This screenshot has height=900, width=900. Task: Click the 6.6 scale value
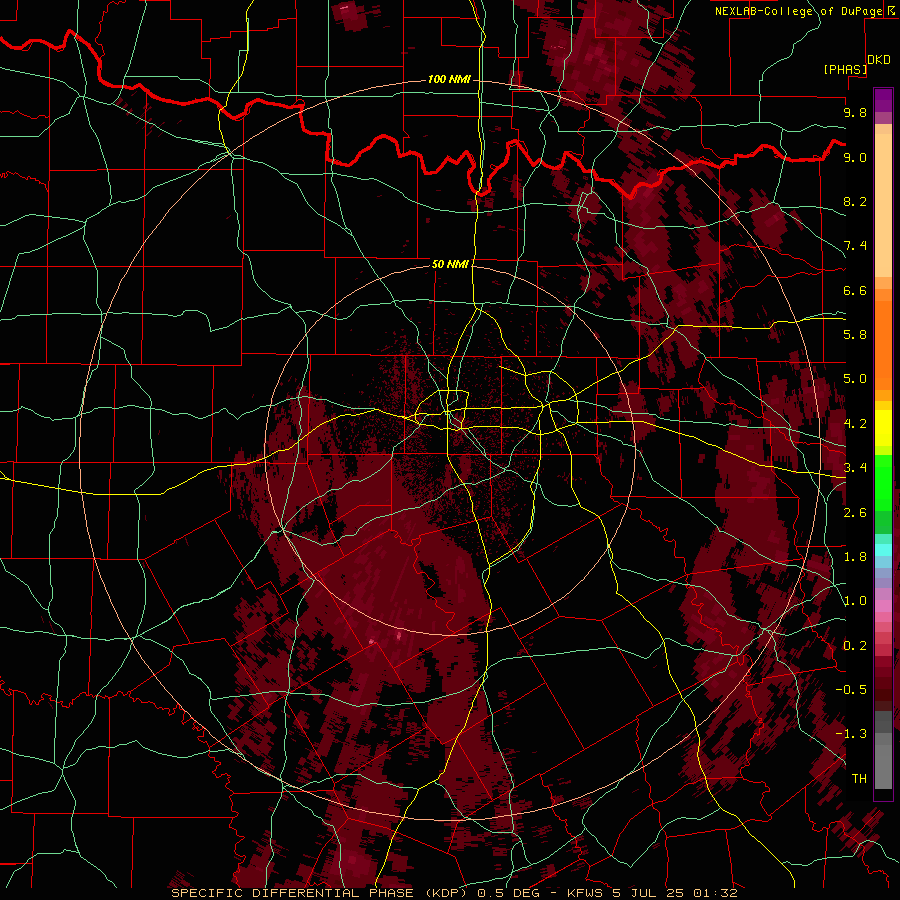[x=855, y=290]
